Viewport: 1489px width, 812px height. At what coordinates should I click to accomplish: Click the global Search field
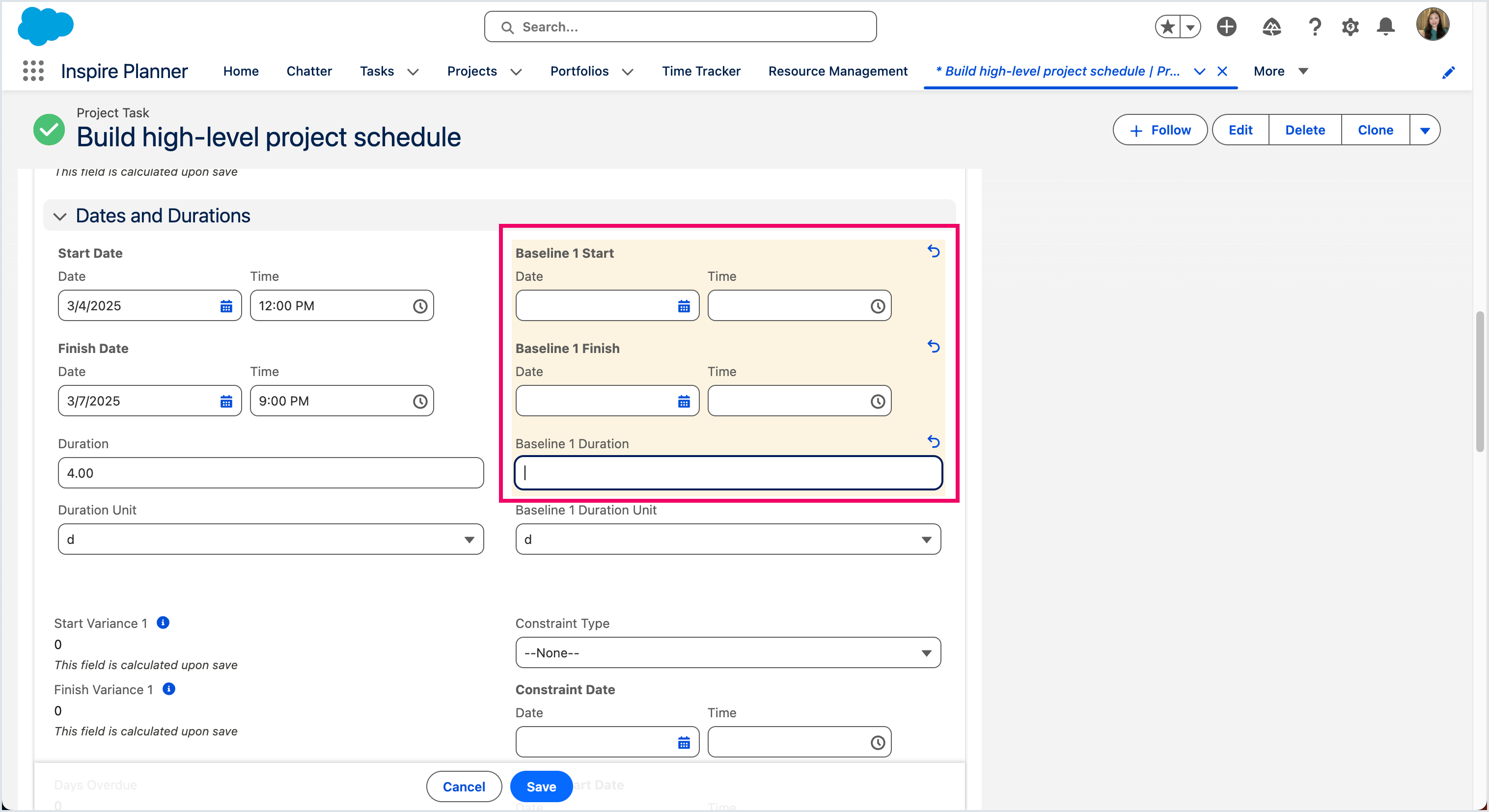point(680,27)
